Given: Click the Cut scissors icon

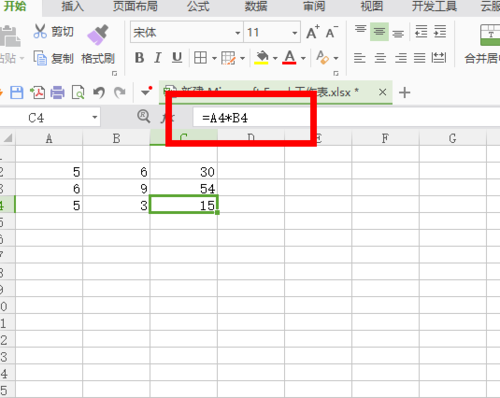Looking at the screenshot, I should click(40, 32).
